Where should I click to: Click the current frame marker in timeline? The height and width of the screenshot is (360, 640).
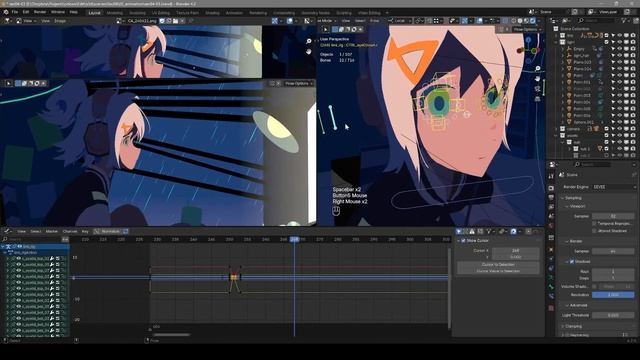click(x=294, y=239)
